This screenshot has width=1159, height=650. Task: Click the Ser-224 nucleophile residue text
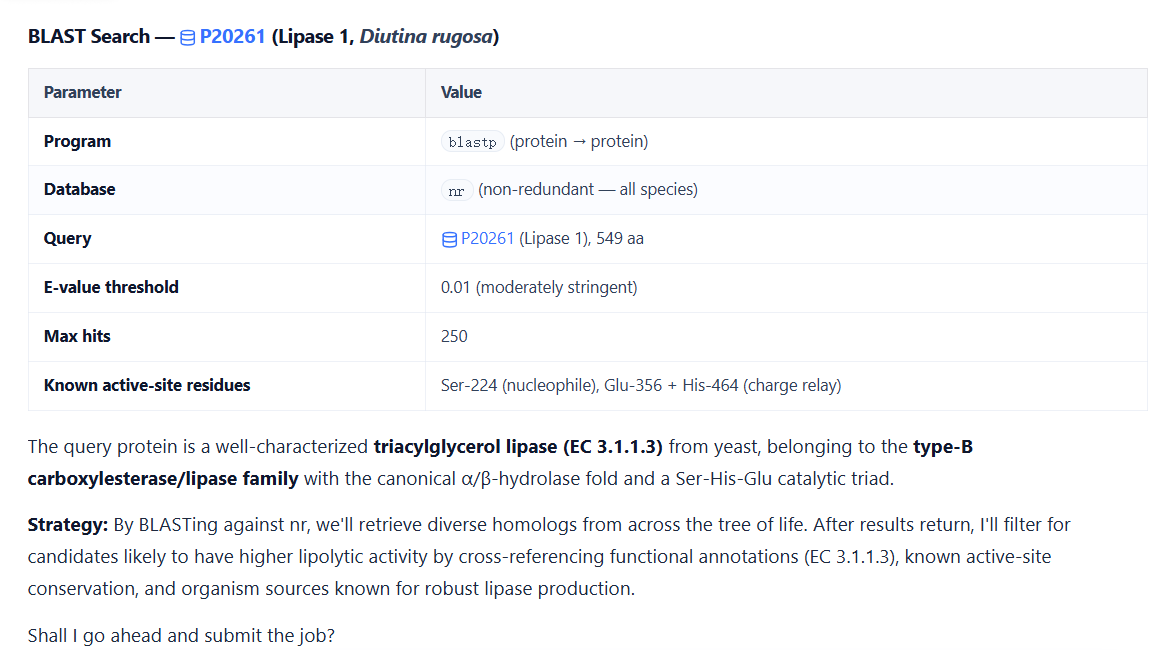coord(519,385)
